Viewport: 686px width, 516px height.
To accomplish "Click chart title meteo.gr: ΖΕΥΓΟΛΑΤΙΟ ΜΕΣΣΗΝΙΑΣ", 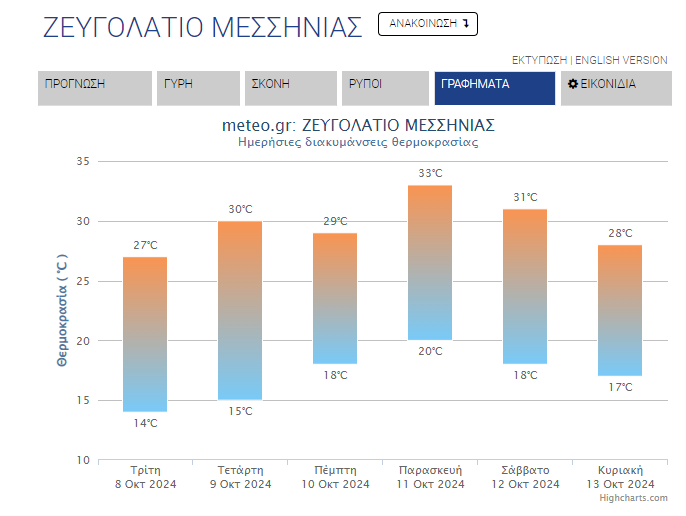I will 358,126.
